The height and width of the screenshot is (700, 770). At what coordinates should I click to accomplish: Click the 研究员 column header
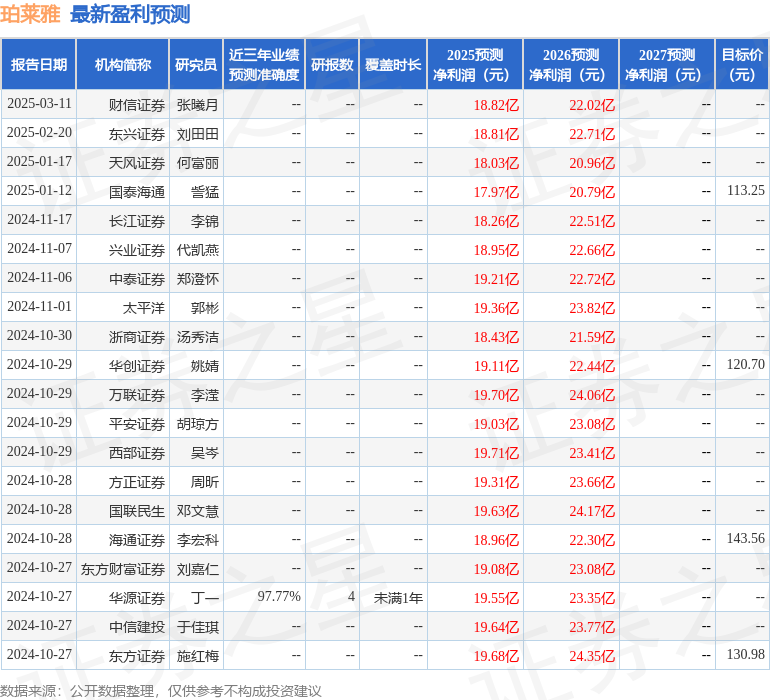tap(196, 65)
